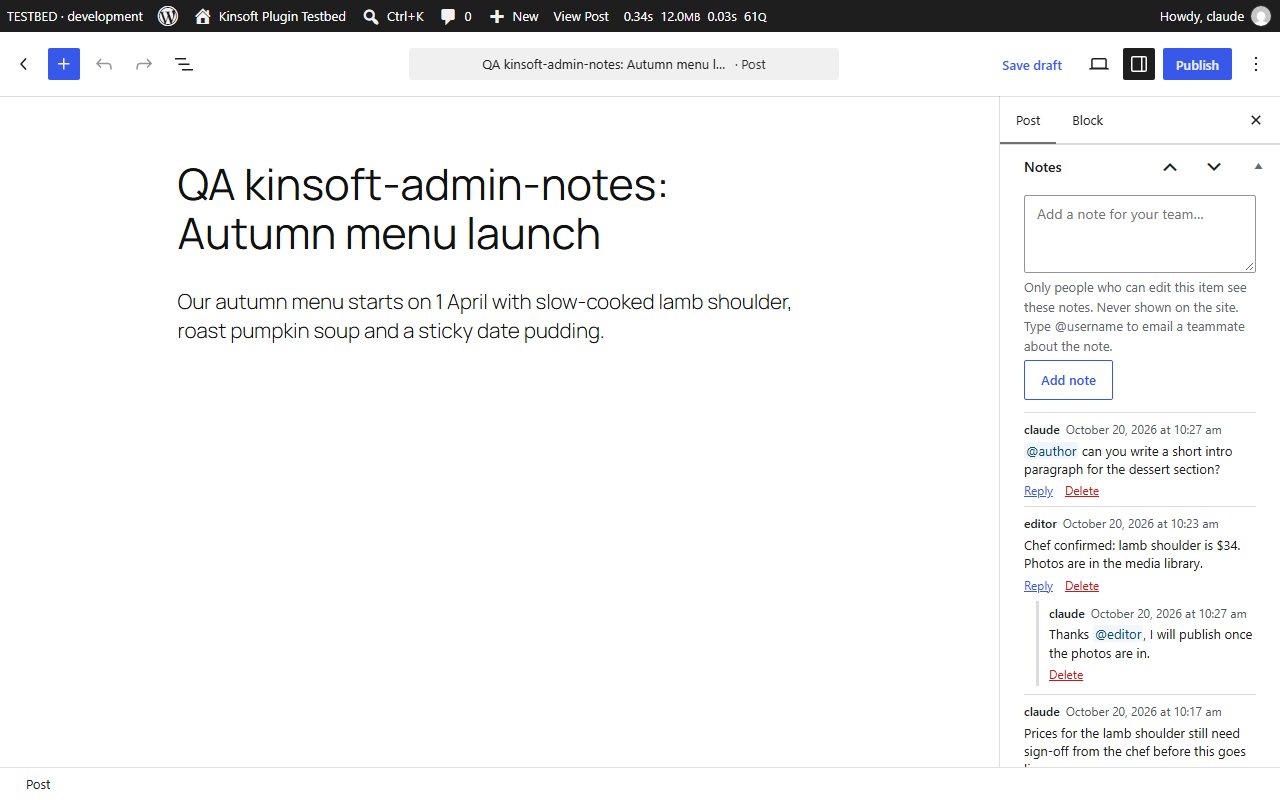
Task: Click the 61Q query count stat
Action: tap(755, 16)
